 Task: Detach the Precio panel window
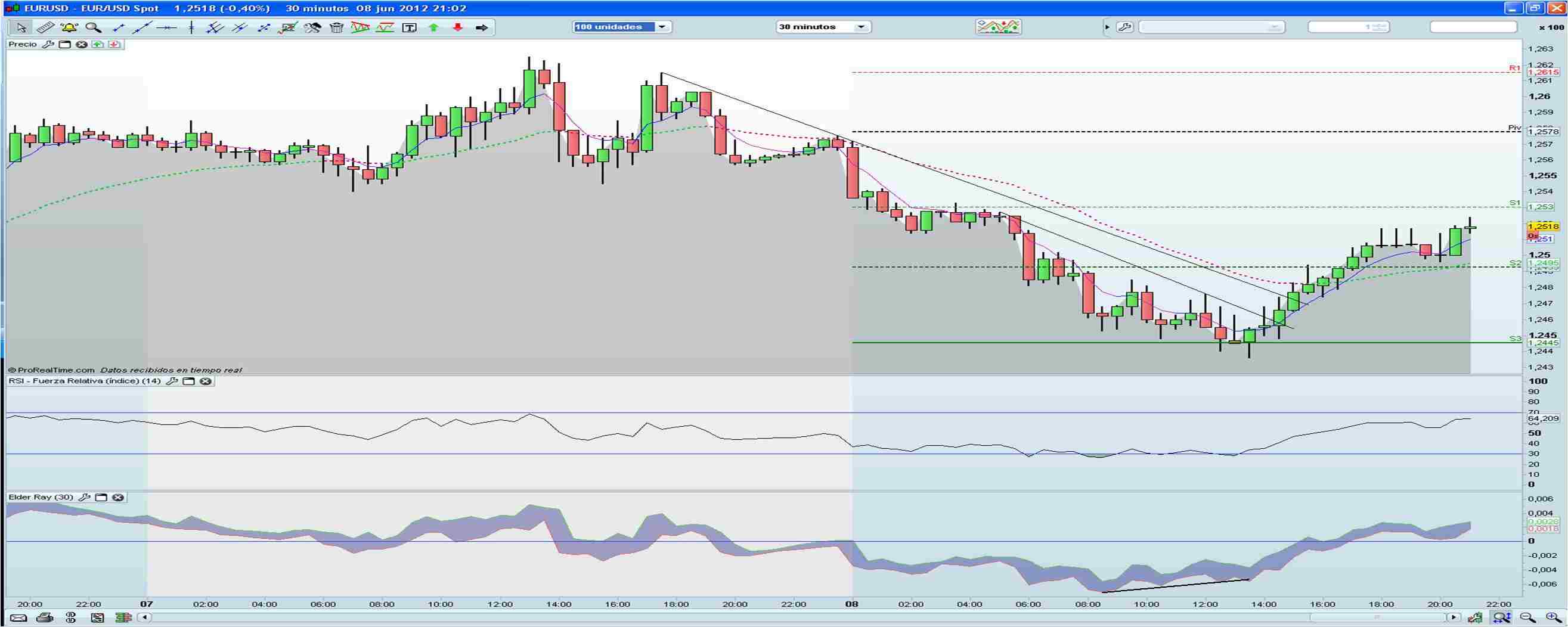click(x=65, y=44)
